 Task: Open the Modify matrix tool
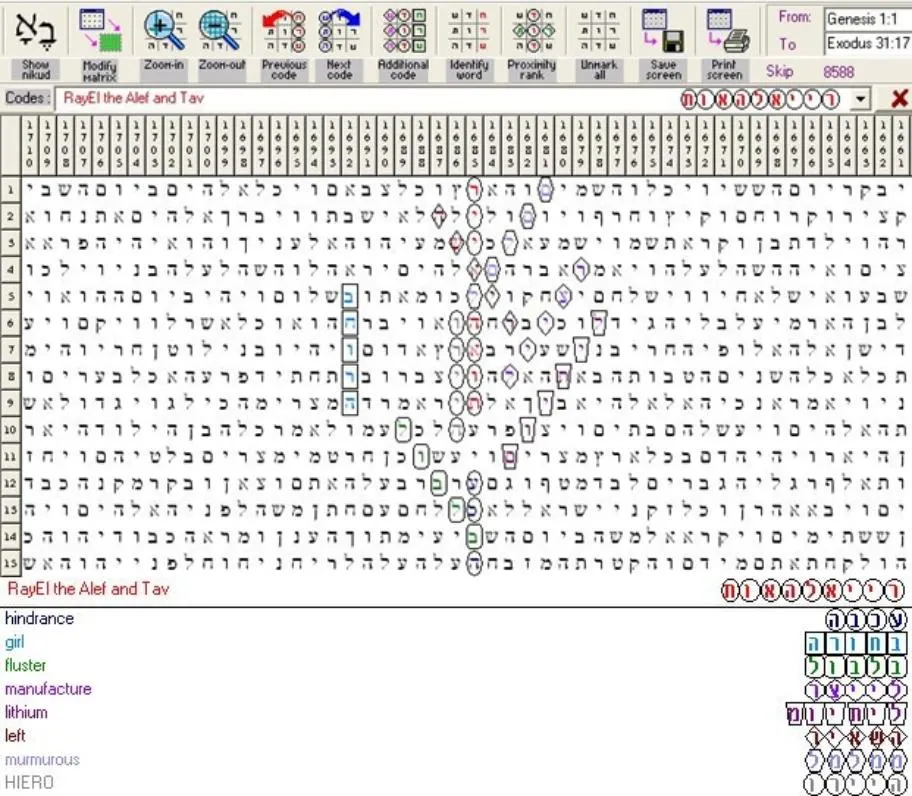[x=99, y=29]
